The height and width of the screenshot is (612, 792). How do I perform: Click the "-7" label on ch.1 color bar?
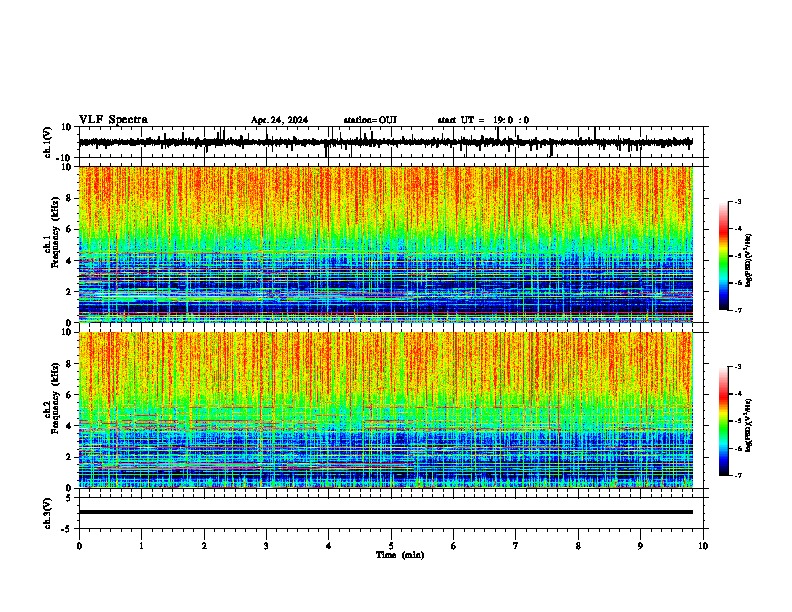coord(737,310)
